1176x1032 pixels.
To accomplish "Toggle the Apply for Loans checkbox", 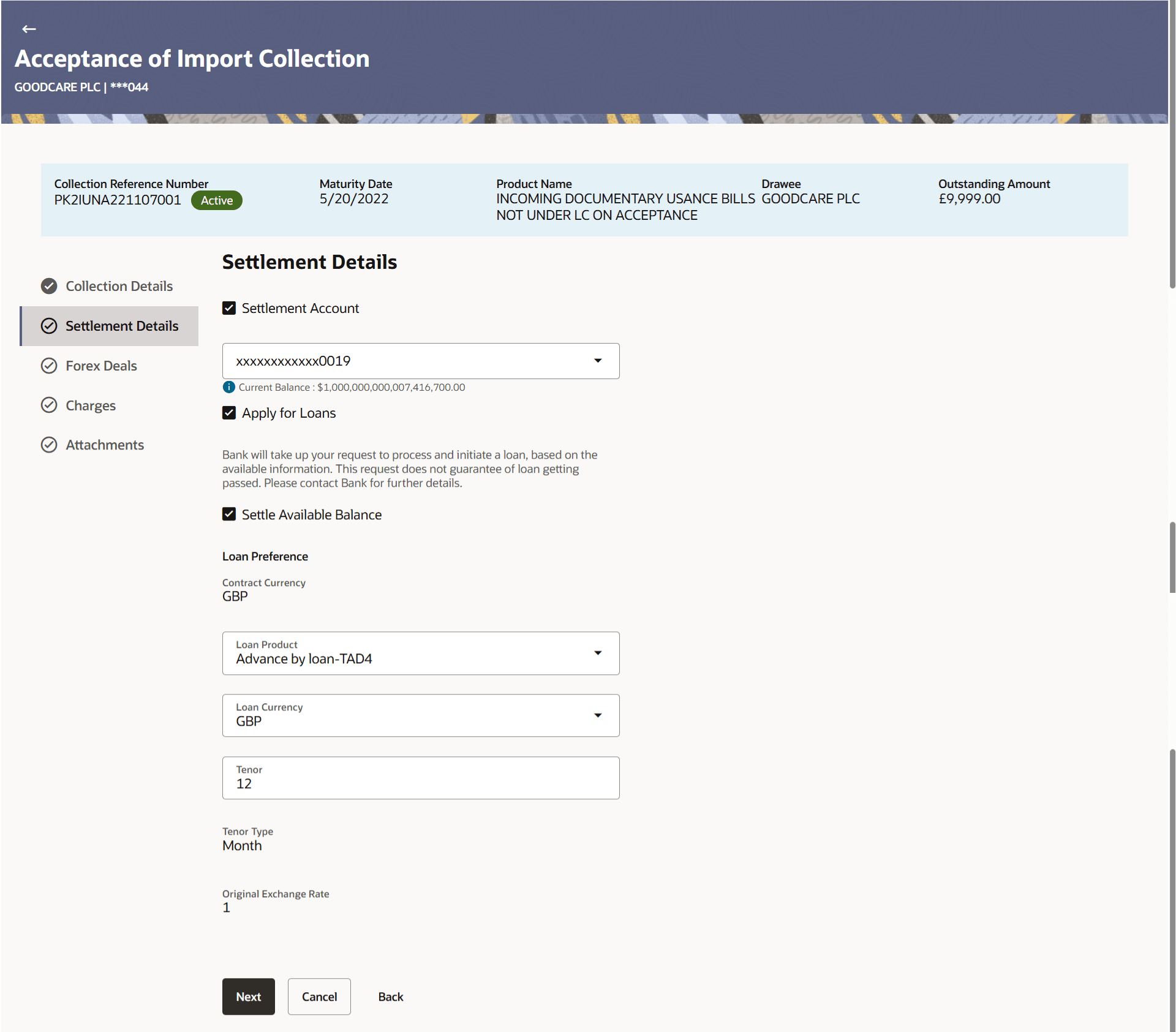I will pos(229,413).
